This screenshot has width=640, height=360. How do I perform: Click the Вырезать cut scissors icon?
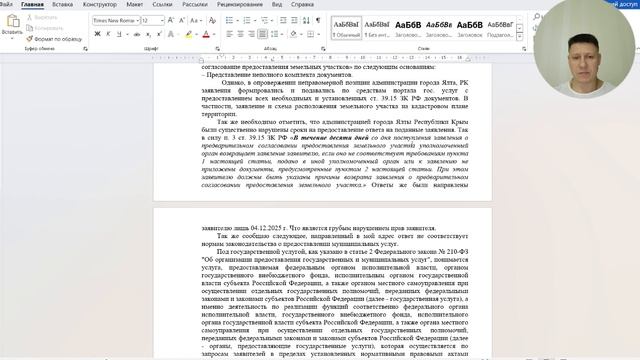(29, 18)
